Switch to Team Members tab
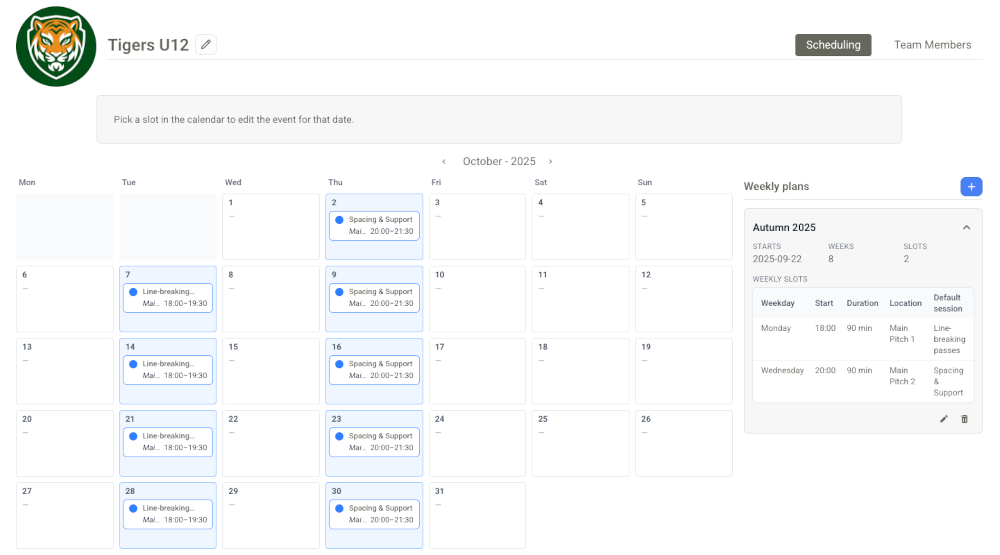Screen dimensions: 1000x555 coord(932,45)
